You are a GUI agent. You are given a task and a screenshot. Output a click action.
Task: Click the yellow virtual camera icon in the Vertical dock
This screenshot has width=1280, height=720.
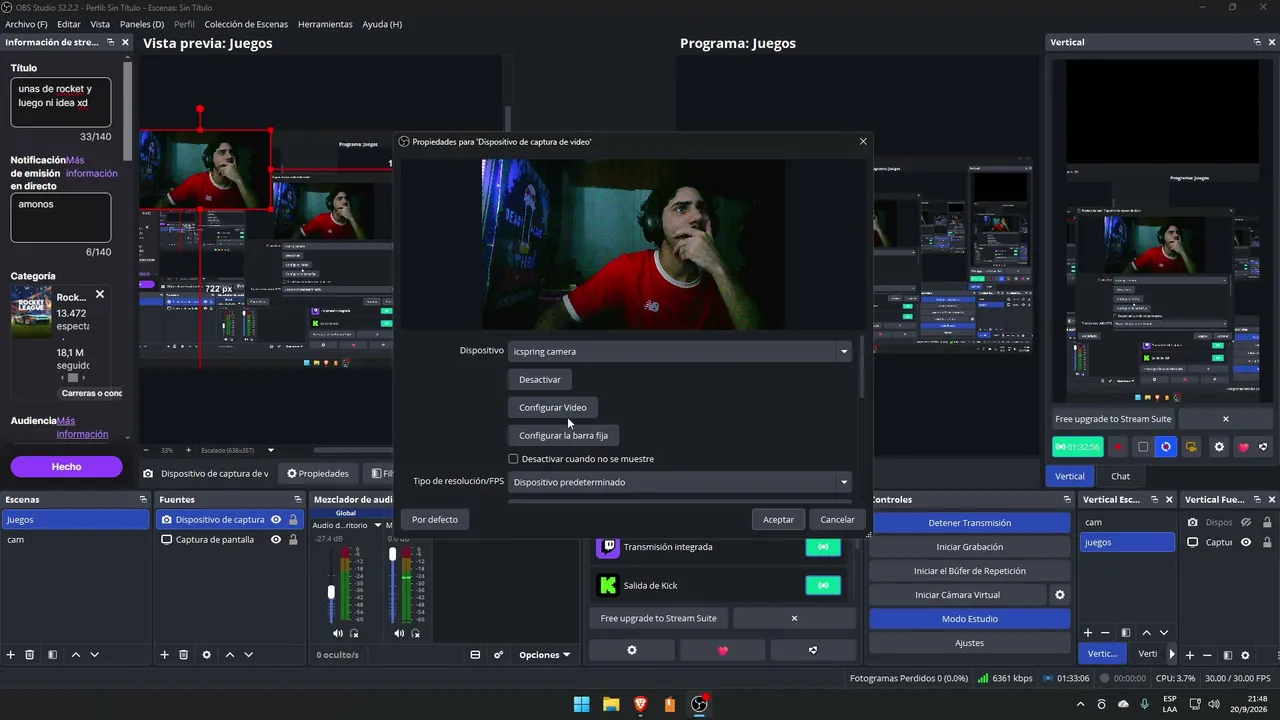point(1191,447)
